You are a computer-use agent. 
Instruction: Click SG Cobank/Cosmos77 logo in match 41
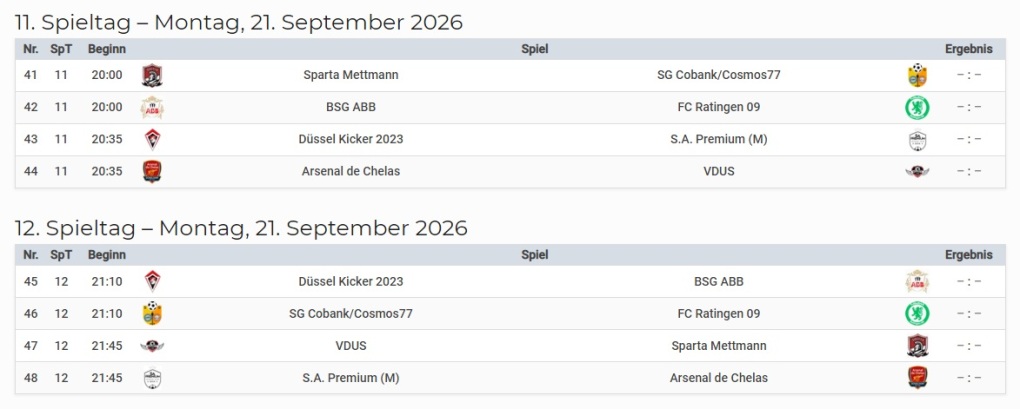tap(917, 75)
